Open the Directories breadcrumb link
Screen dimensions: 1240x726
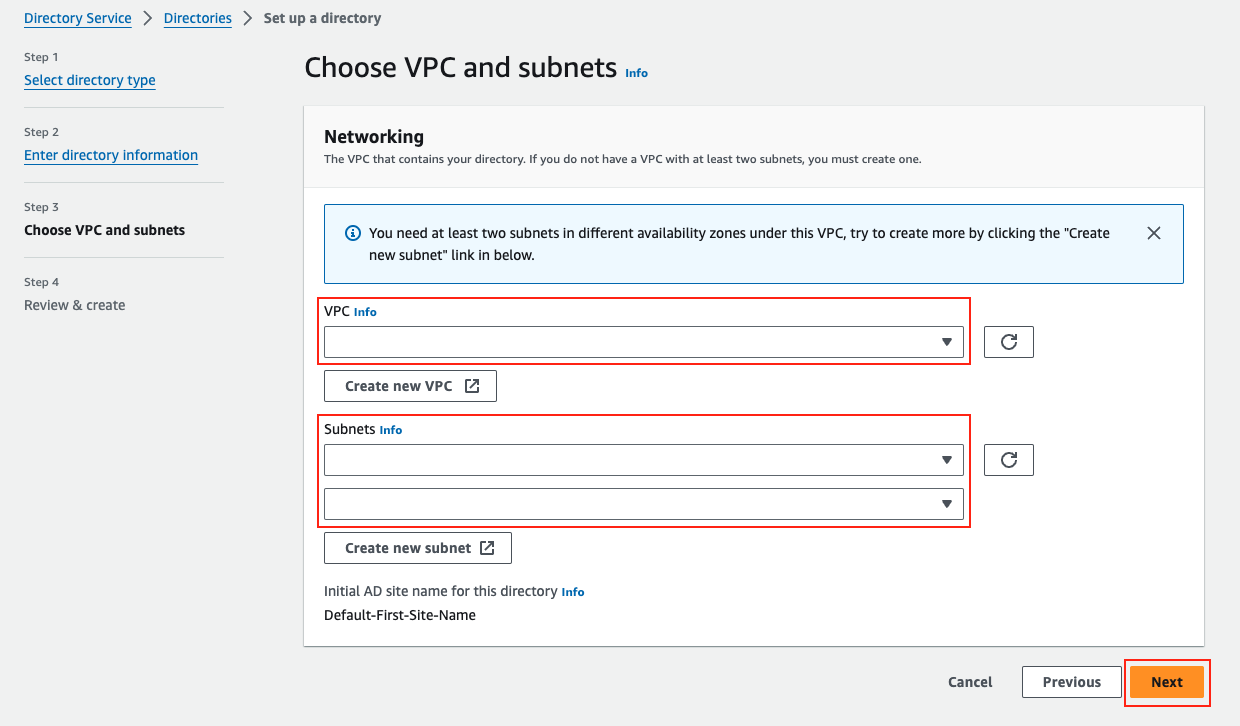[198, 18]
